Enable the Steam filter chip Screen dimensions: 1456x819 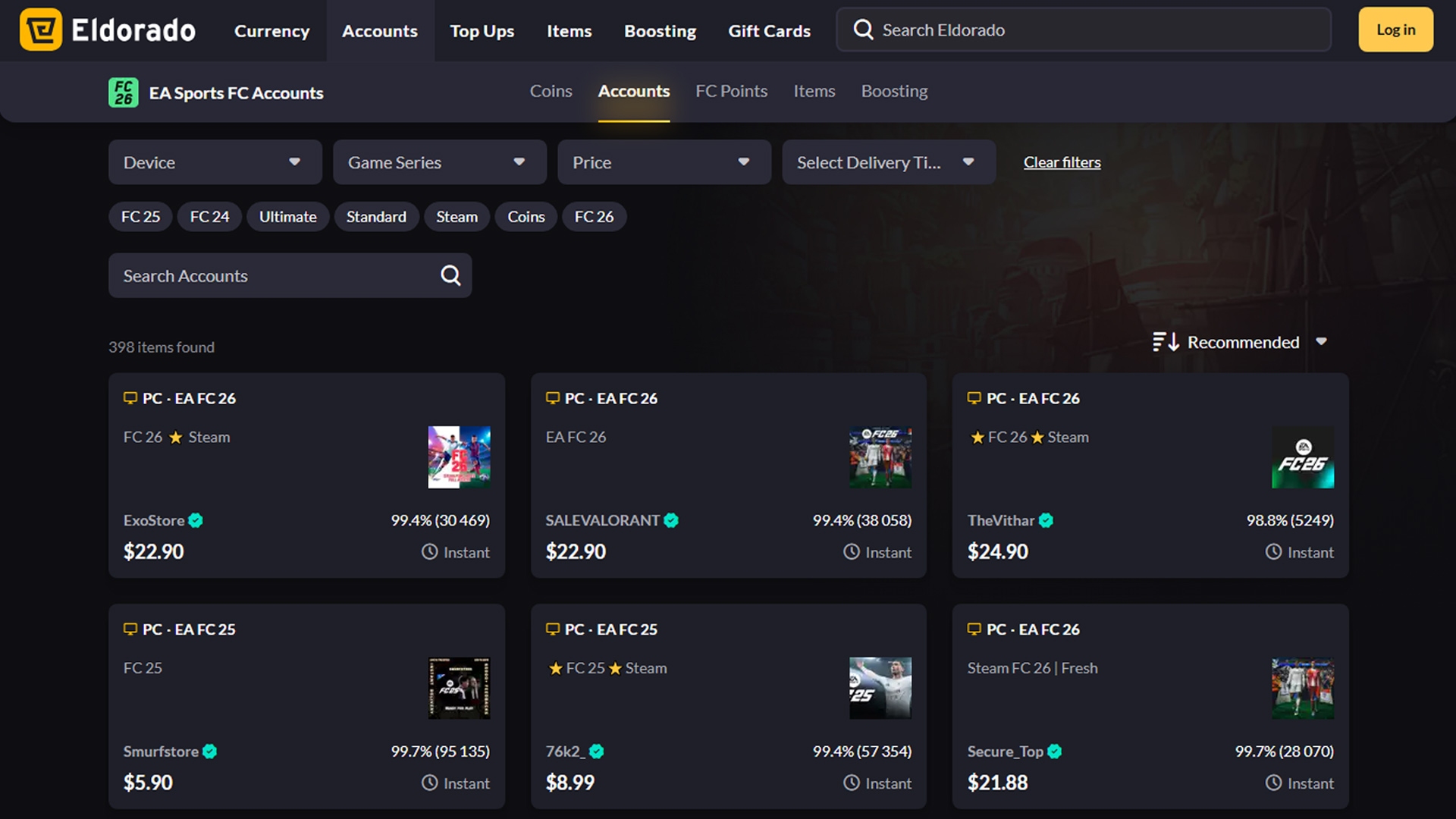coord(457,216)
